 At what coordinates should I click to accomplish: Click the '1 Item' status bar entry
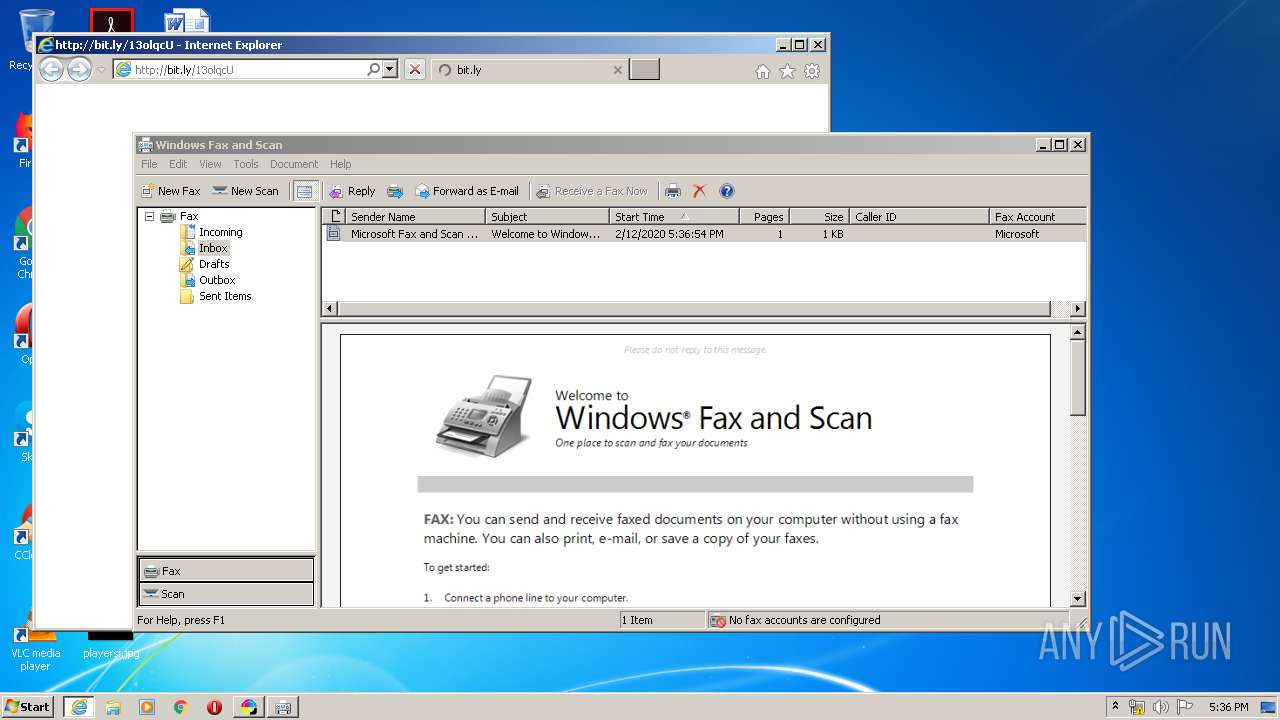pyautogui.click(x=637, y=620)
